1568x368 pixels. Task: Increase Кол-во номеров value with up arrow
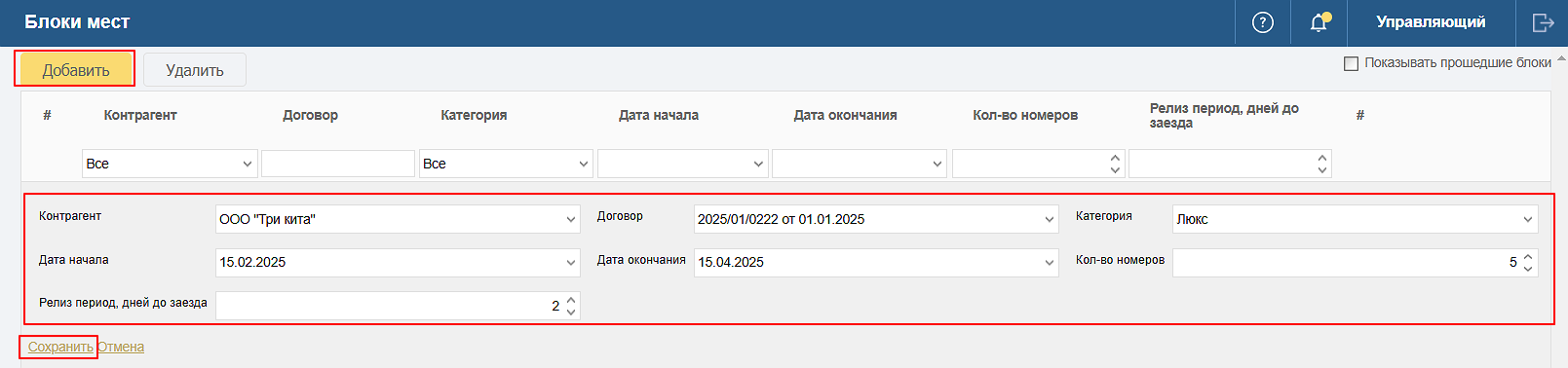tap(1528, 257)
